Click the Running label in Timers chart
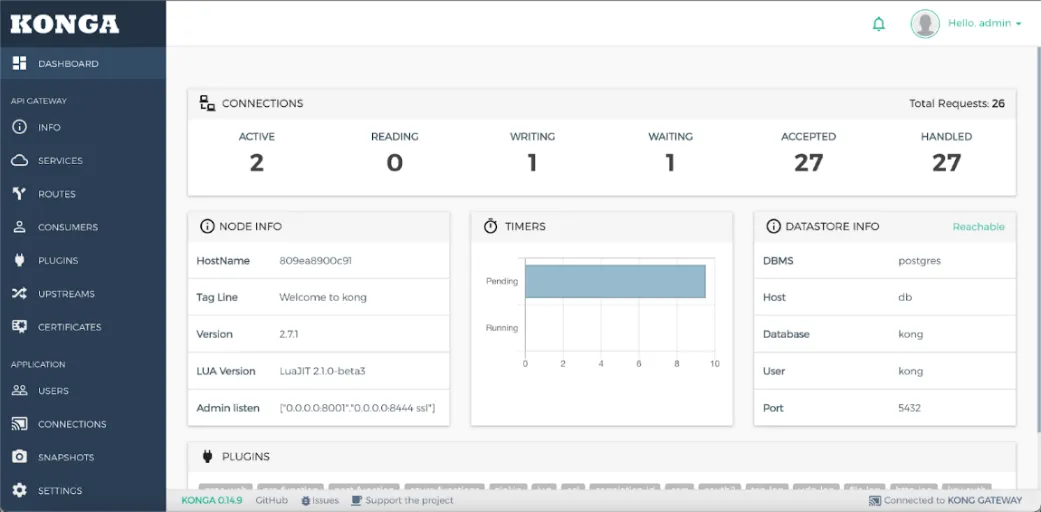The image size is (1041, 512). click(502, 328)
